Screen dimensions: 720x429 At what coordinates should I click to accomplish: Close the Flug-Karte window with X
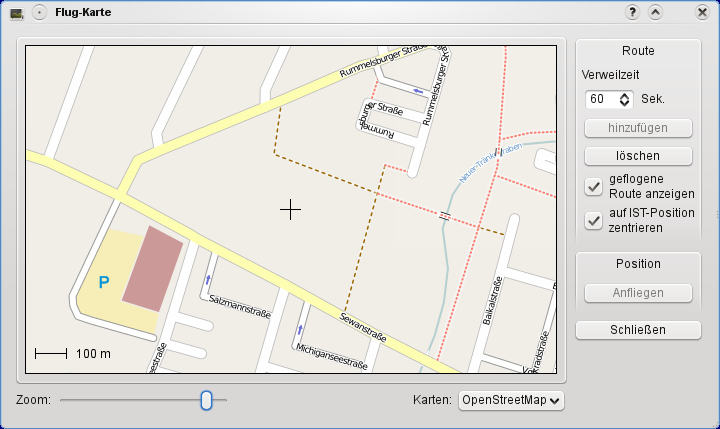[702, 13]
